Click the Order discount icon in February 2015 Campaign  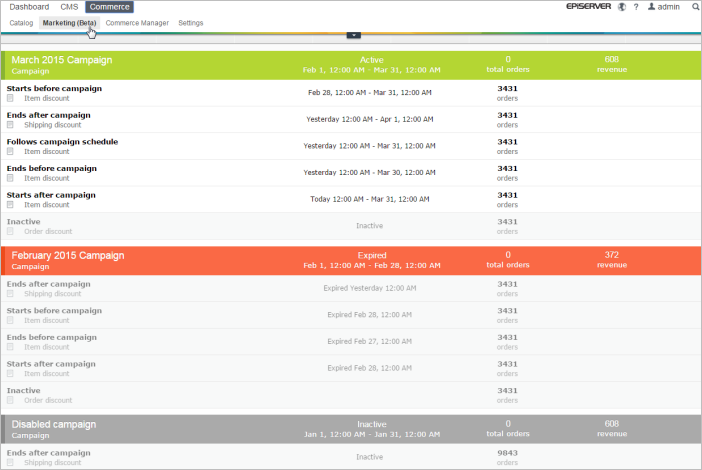click(x=11, y=400)
